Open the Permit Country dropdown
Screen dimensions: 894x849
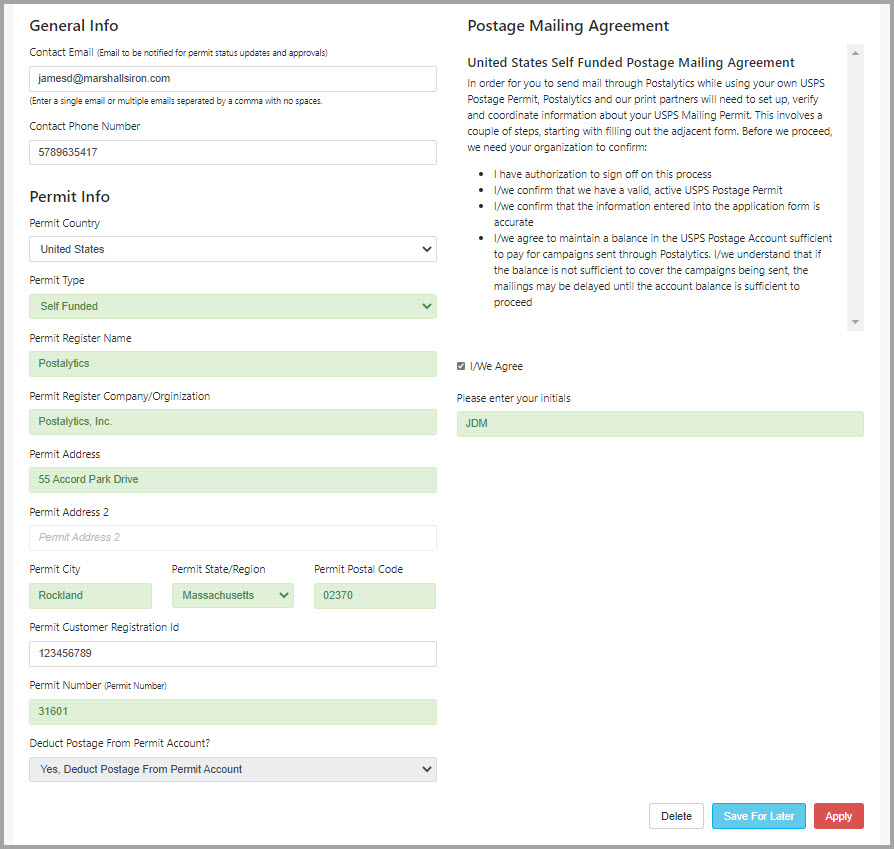click(x=233, y=249)
